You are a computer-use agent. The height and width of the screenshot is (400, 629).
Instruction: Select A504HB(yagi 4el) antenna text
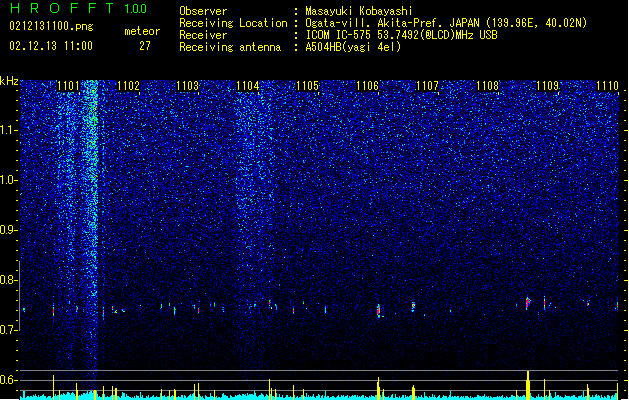[x=353, y=47]
